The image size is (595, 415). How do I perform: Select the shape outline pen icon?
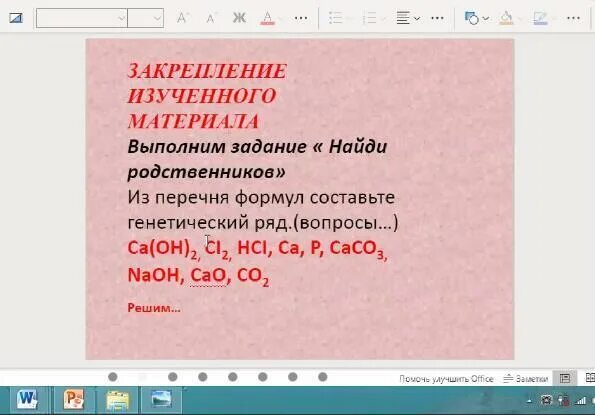pyautogui.click(x=540, y=18)
